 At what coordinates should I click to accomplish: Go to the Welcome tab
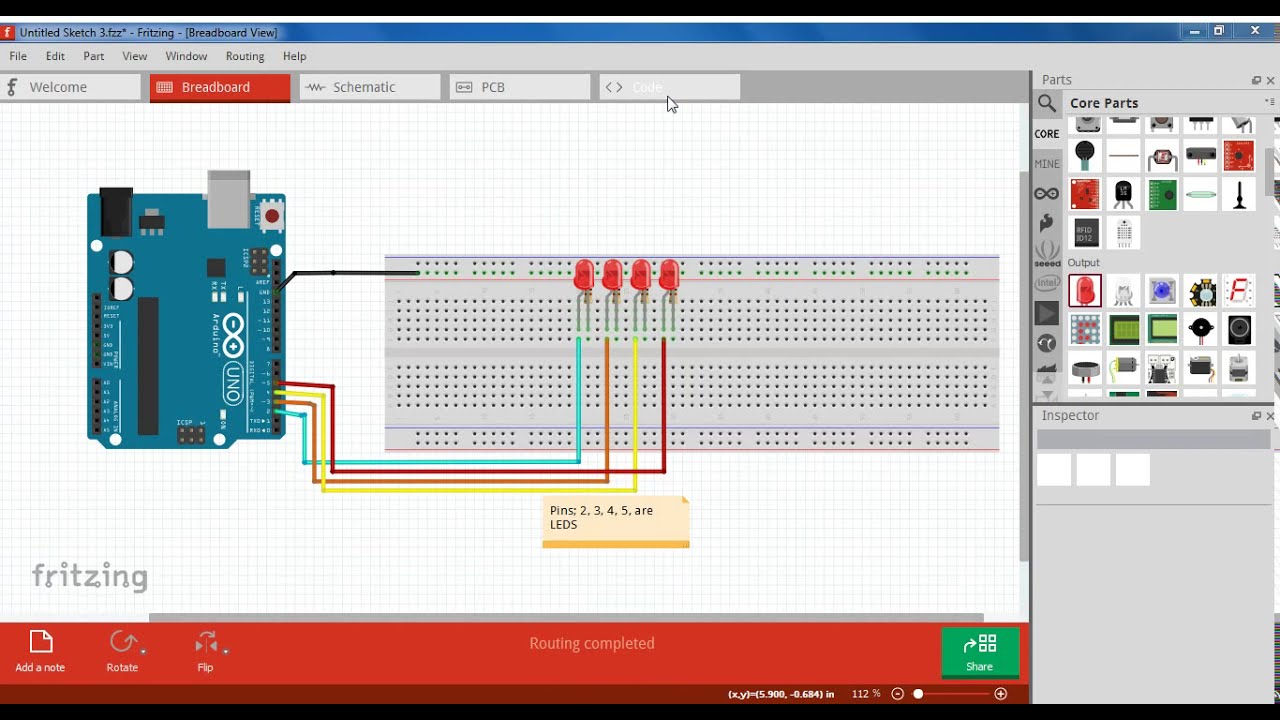70,87
